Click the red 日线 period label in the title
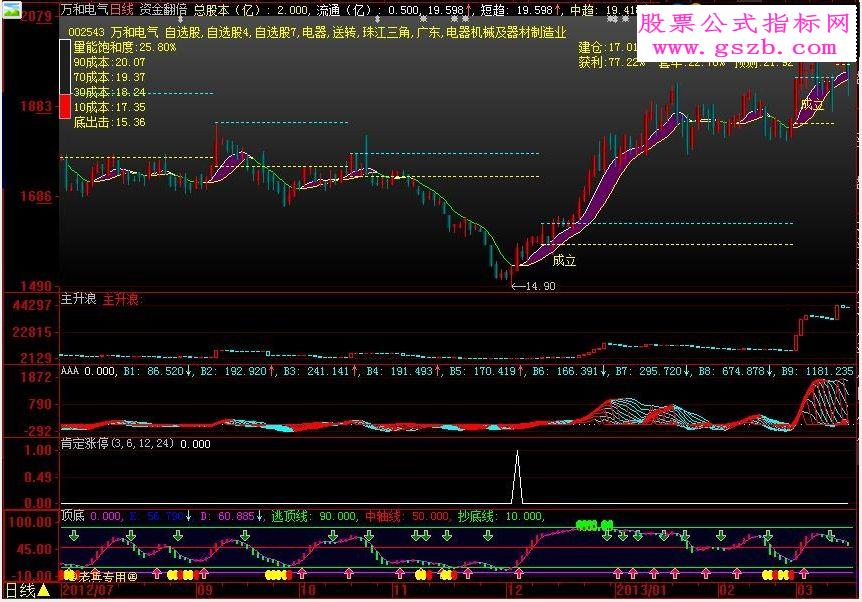This screenshot has height=602, width=862. click(121, 9)
